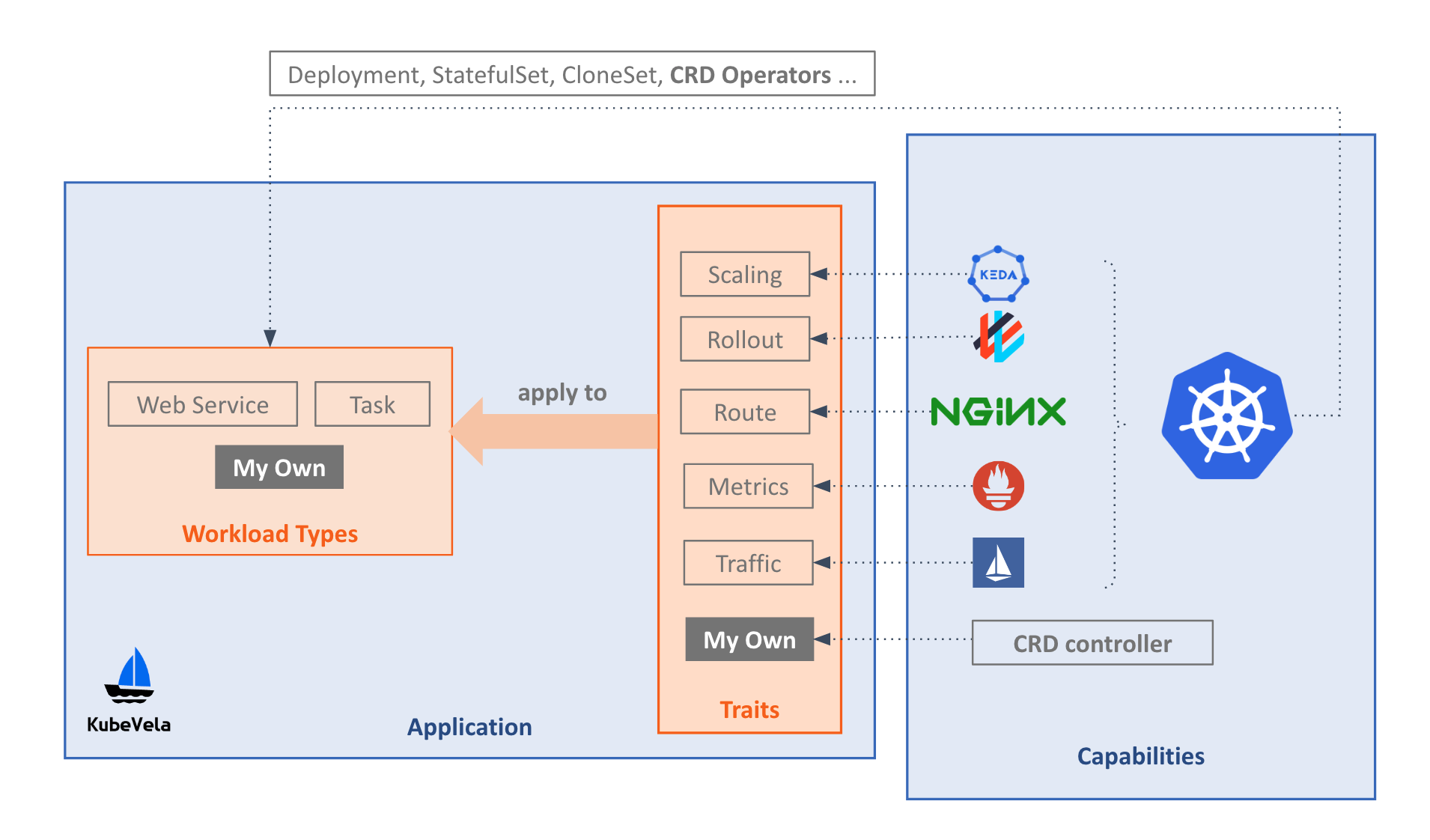The image size is (1430, 840).
Task: Click the Istio sailboat icon
Action: [998, 562]
